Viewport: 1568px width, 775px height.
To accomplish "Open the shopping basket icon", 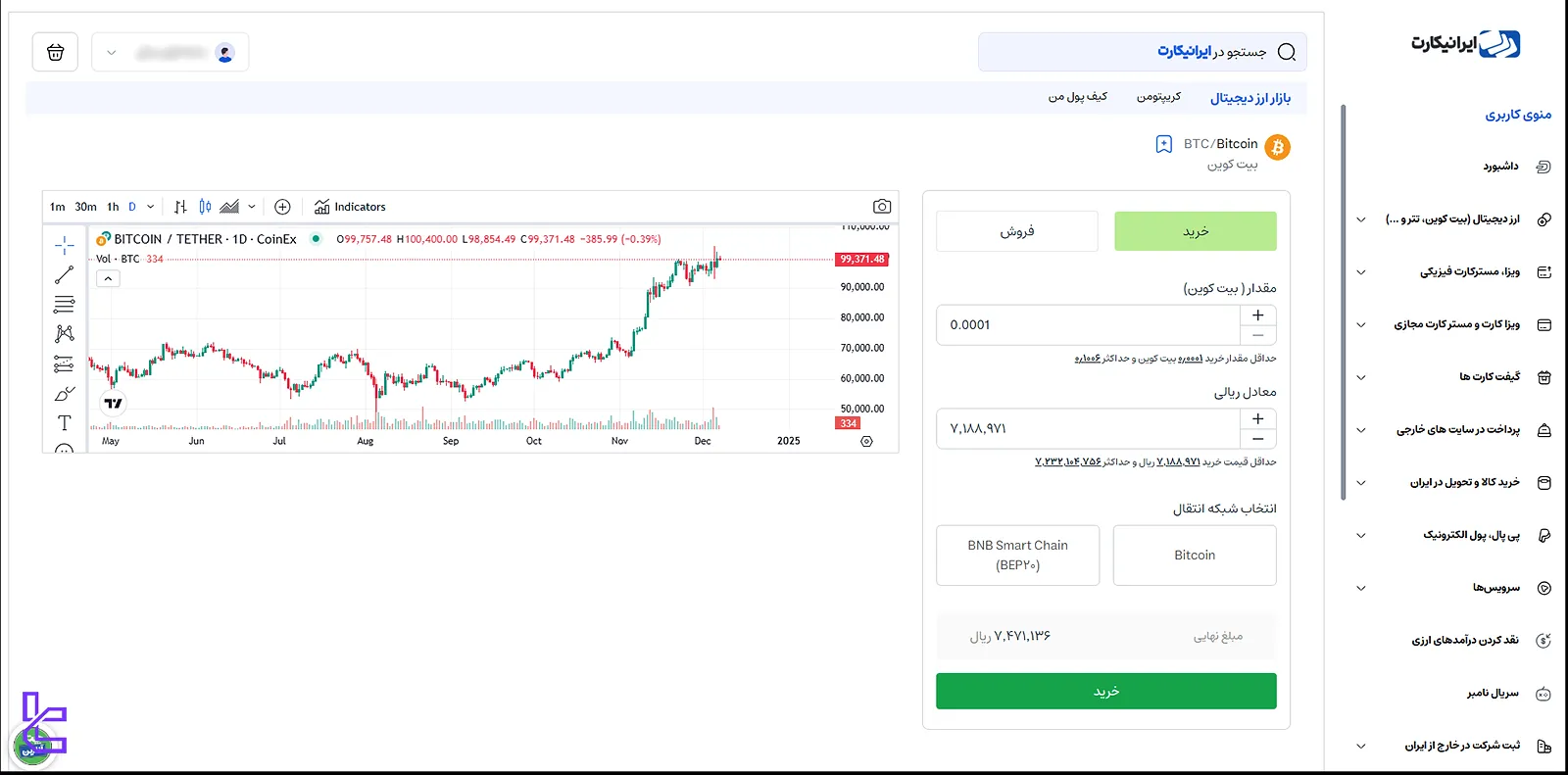I will coord(56,53).
